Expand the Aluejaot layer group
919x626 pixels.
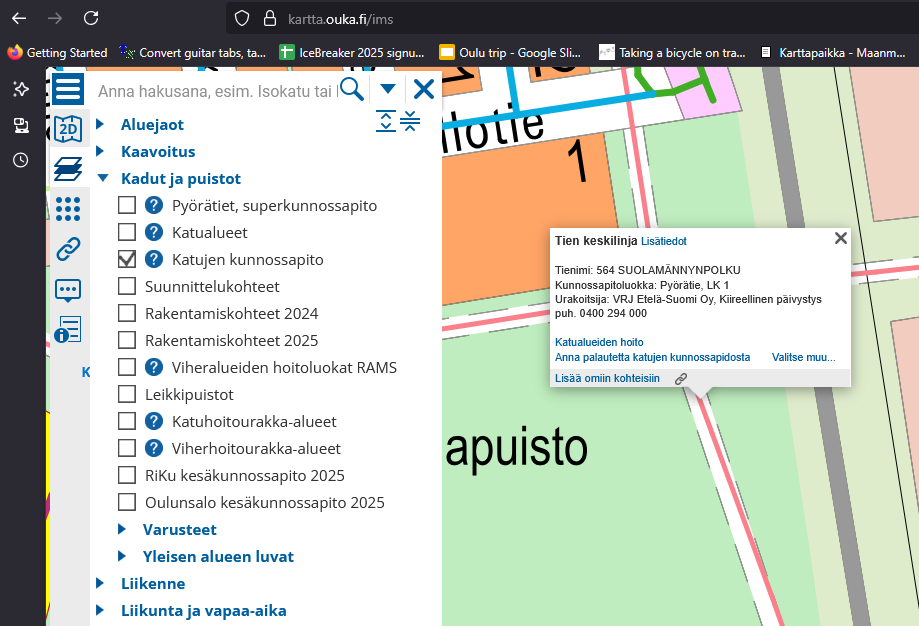point(100,125)
